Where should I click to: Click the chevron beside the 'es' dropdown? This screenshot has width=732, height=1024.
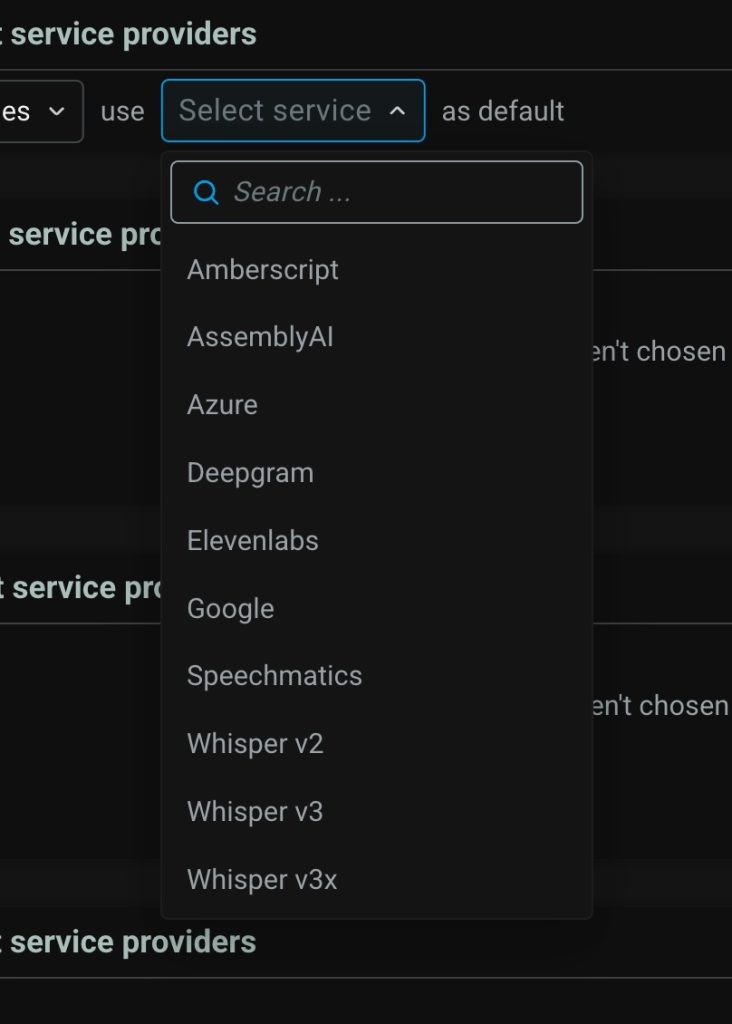coord(57,111)
